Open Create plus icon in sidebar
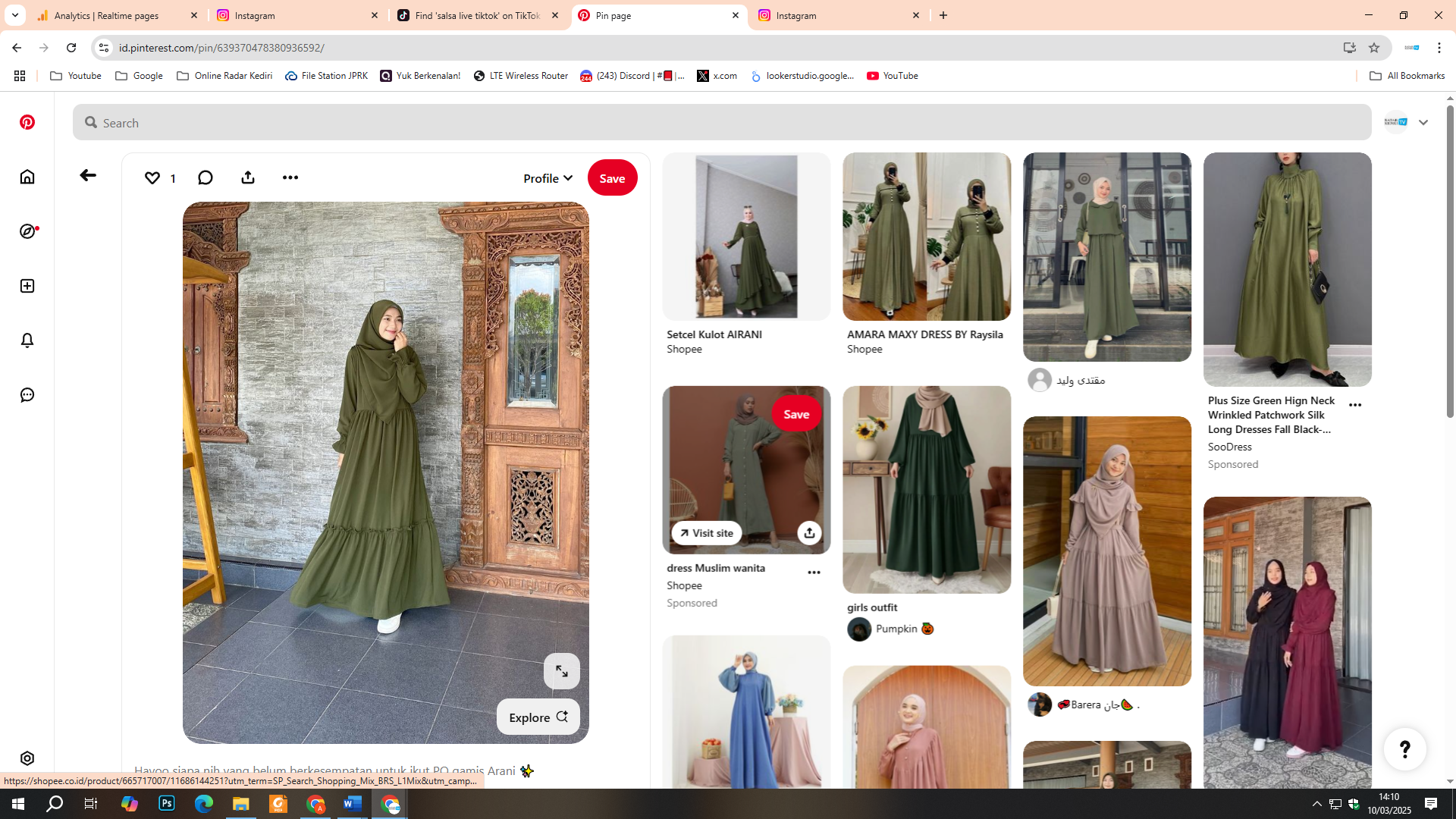 pos(27,286)
